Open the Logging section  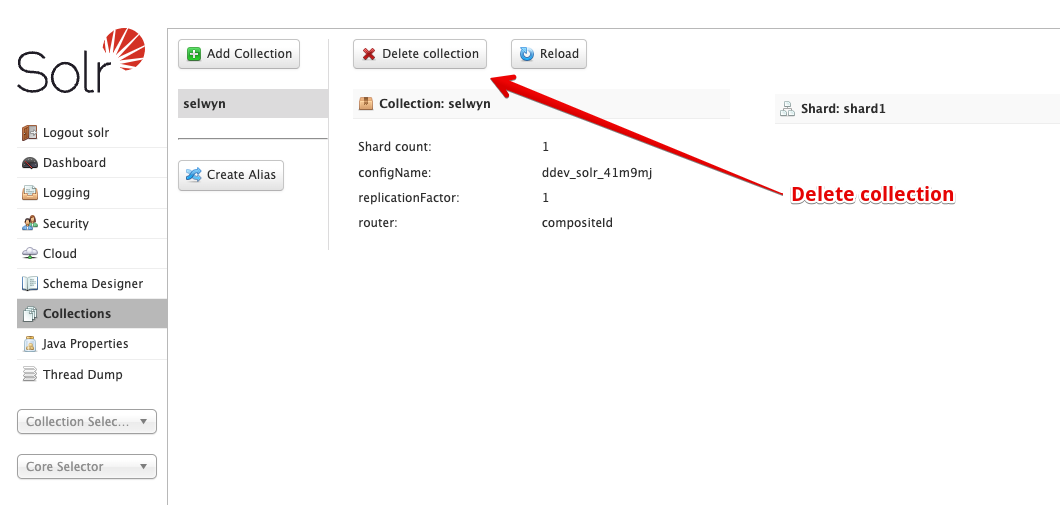tap(92, 193)
